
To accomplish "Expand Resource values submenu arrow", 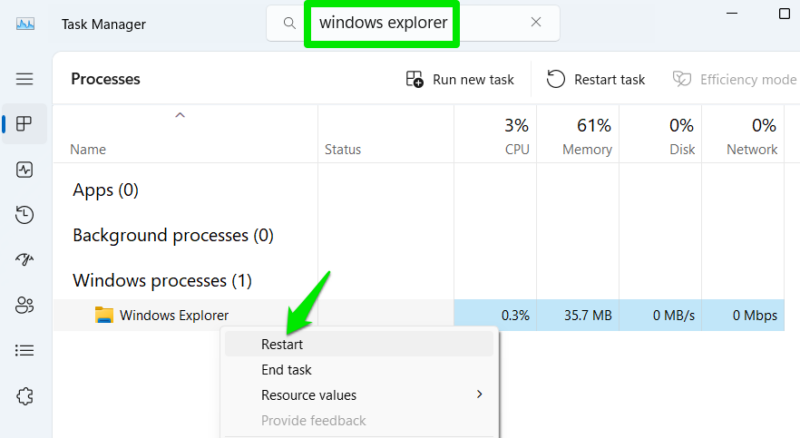I will pyautogui.click(x=479, y=395).
